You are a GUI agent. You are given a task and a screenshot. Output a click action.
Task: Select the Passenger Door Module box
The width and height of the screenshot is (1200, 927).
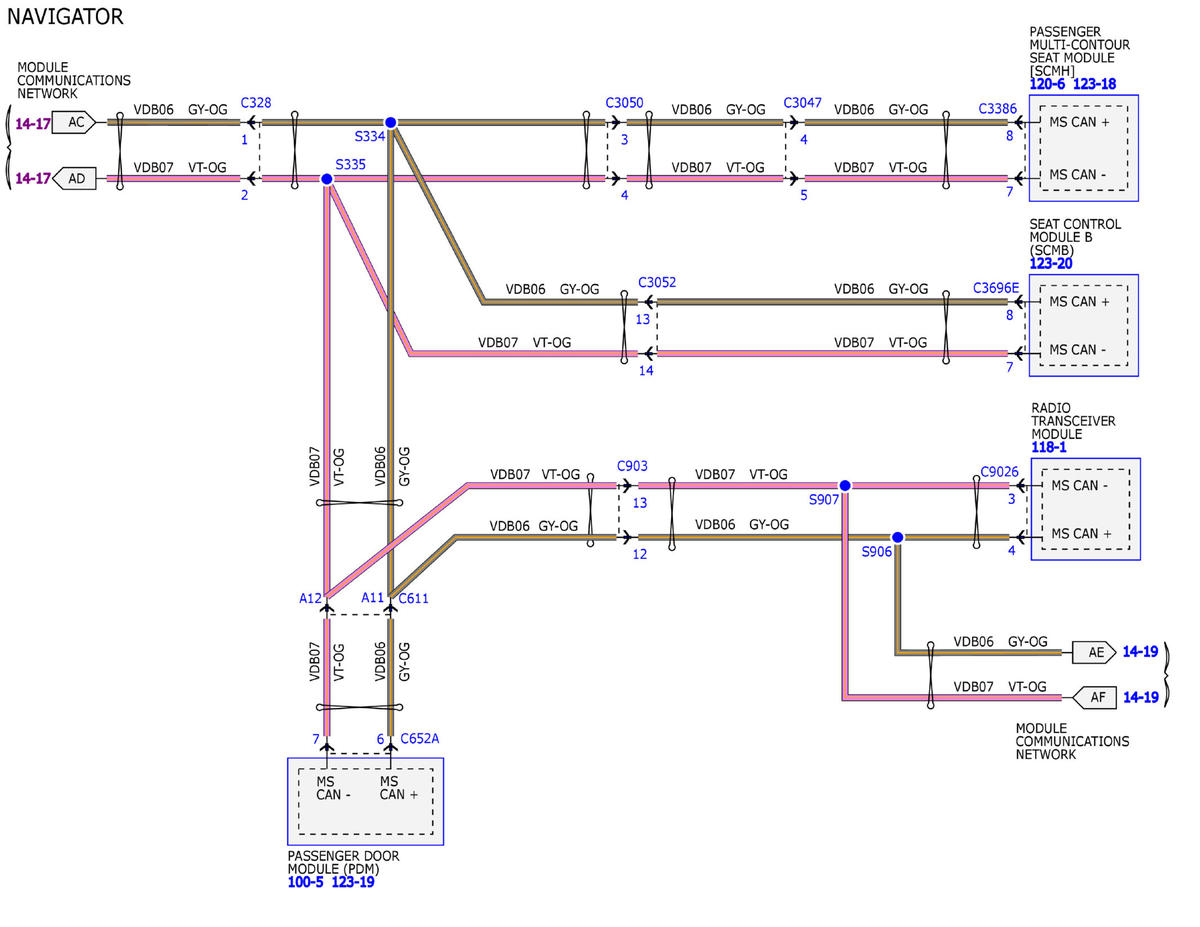click(365, 801)
